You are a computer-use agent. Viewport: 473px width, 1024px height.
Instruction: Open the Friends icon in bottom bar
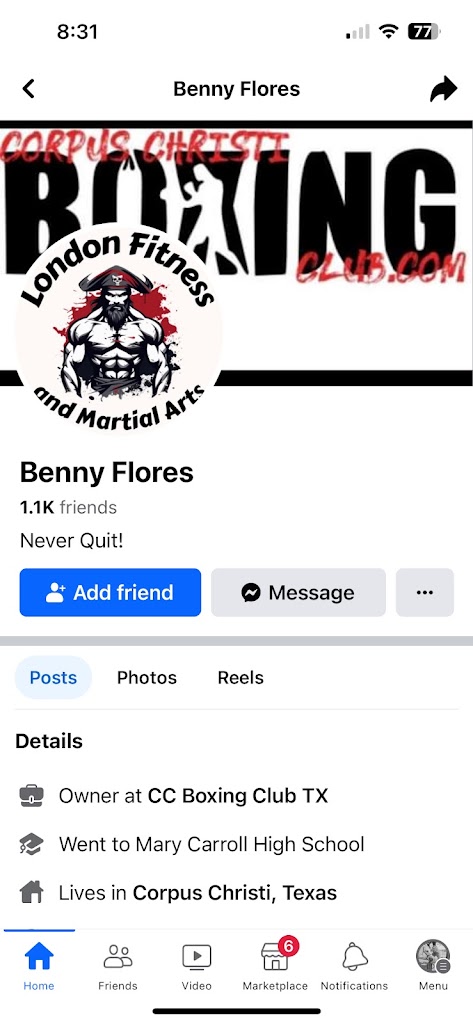pos(118,957)
